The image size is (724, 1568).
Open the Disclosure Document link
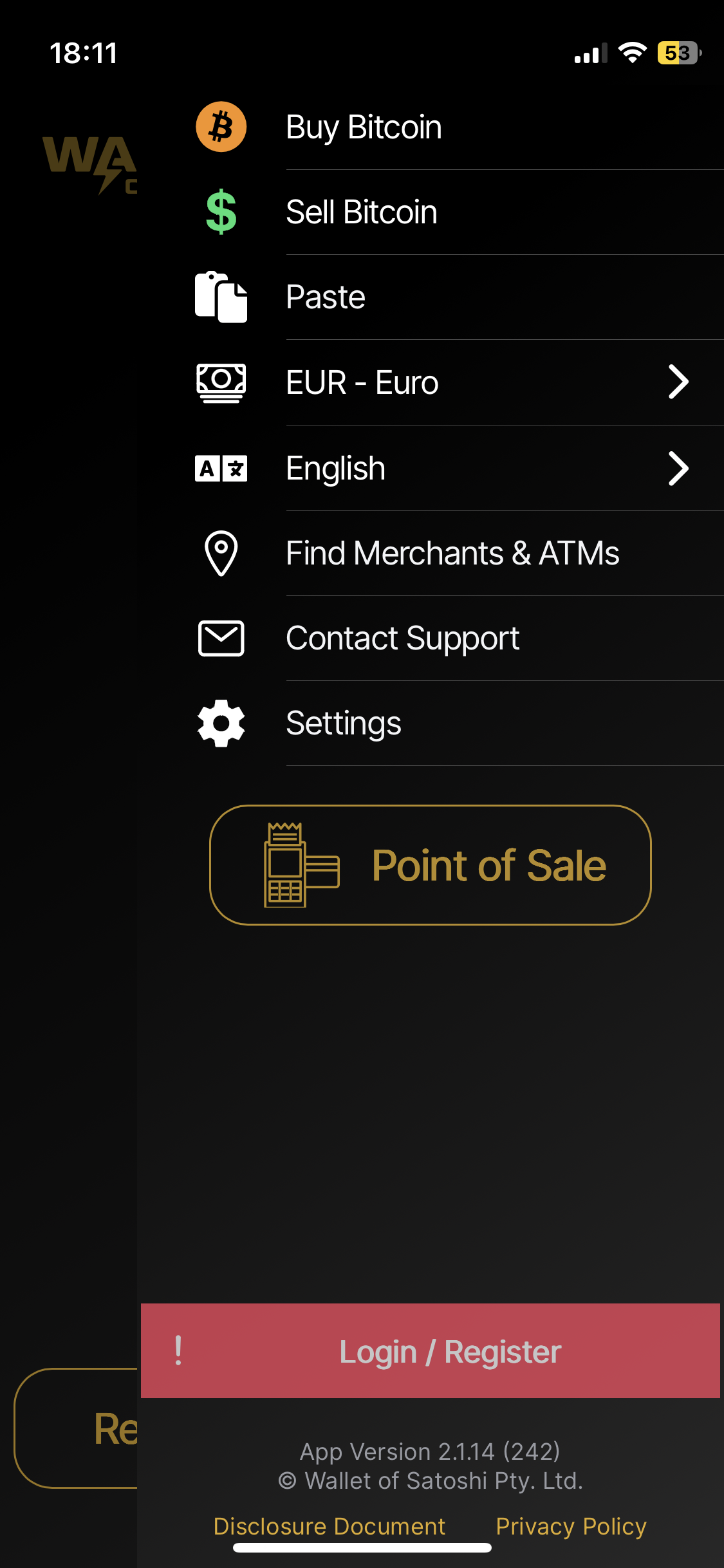[x=329, y=1526]
